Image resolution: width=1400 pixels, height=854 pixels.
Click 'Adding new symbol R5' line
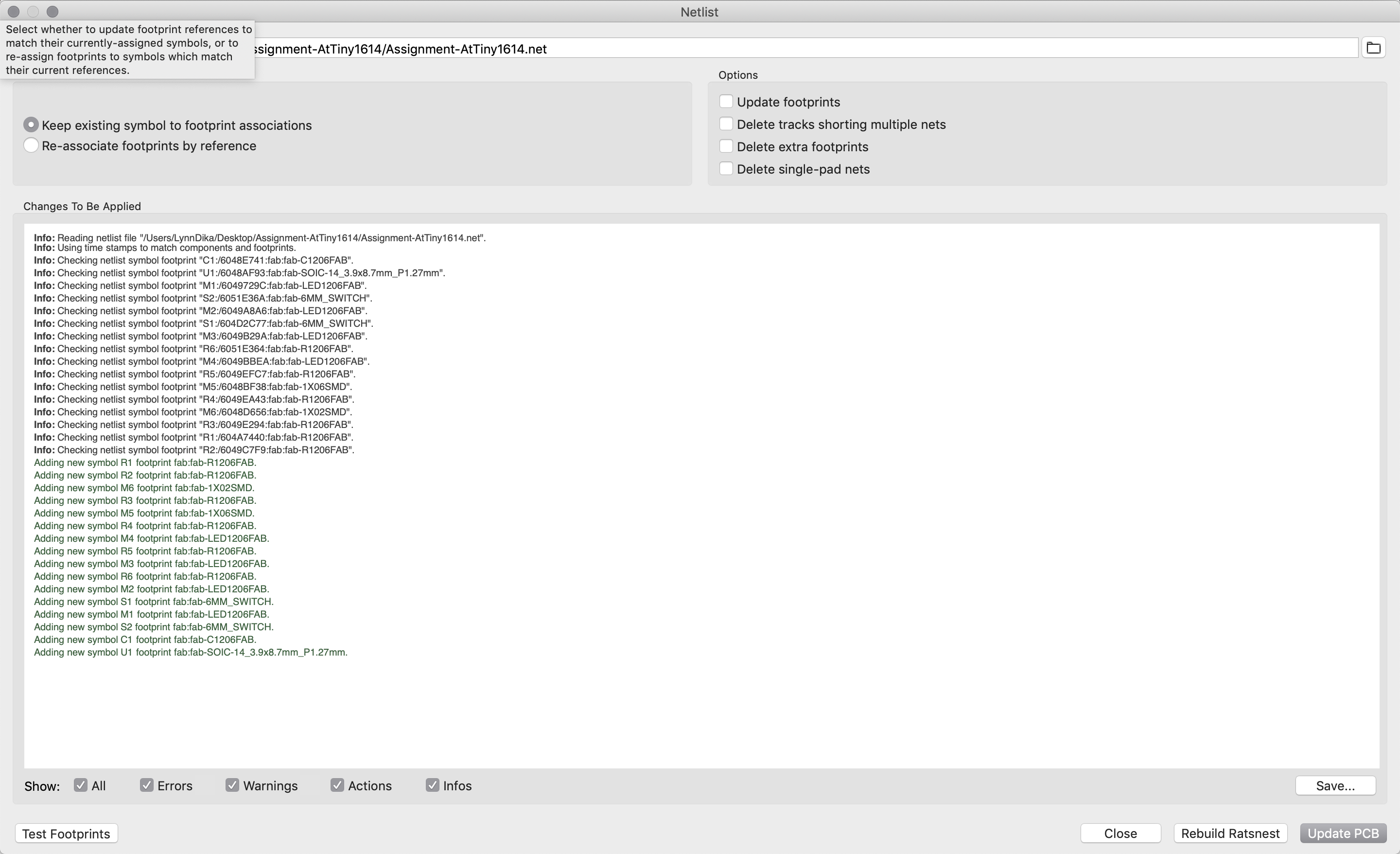(x=145, y=551)
